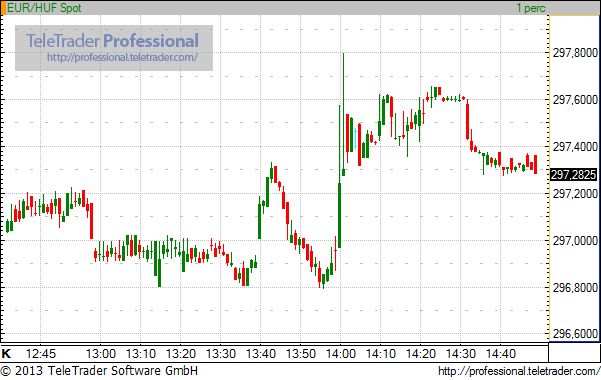This screenshot has height=380, width=601.
Task: Click the 297,6000 price axis label
Action: pos(575,100)
